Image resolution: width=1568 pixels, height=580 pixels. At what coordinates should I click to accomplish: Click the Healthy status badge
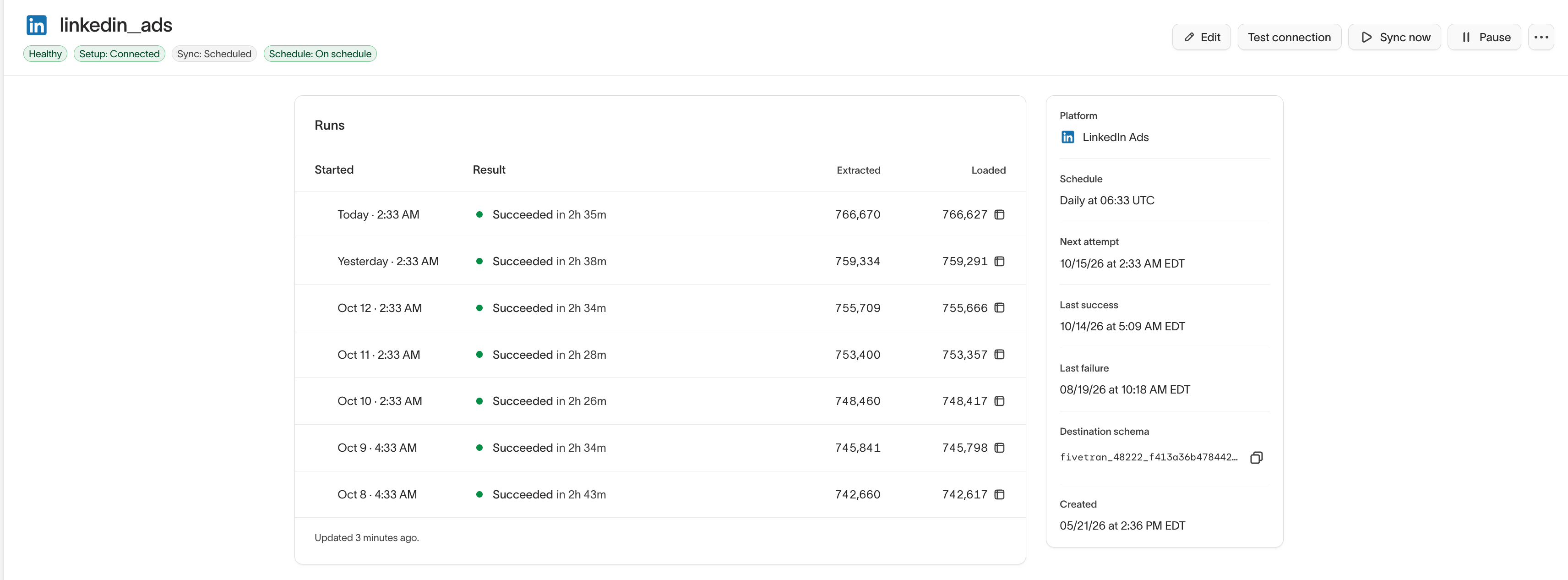click(45, 54)
